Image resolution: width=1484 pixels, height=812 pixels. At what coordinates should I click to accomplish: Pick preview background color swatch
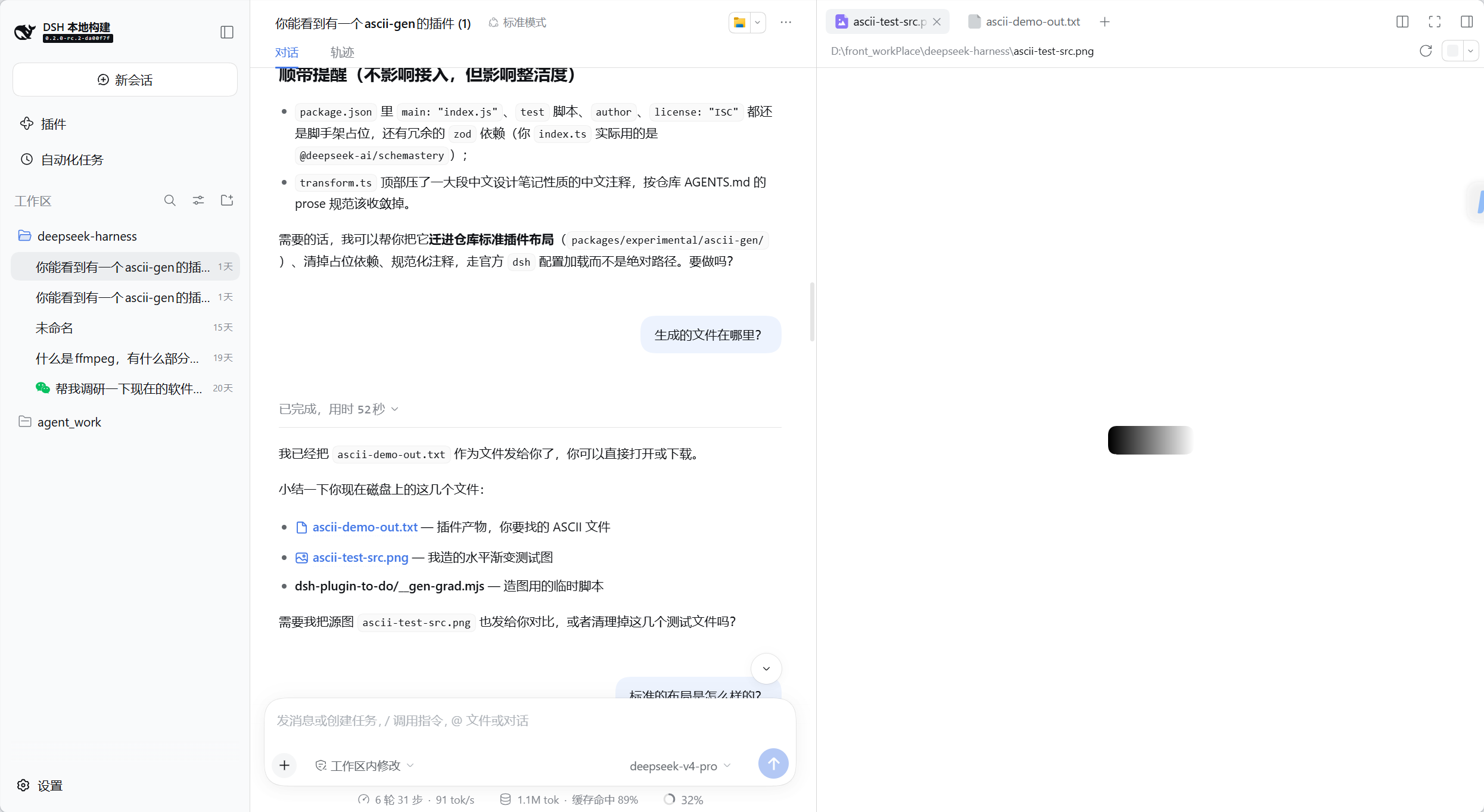coord(1452,51)
